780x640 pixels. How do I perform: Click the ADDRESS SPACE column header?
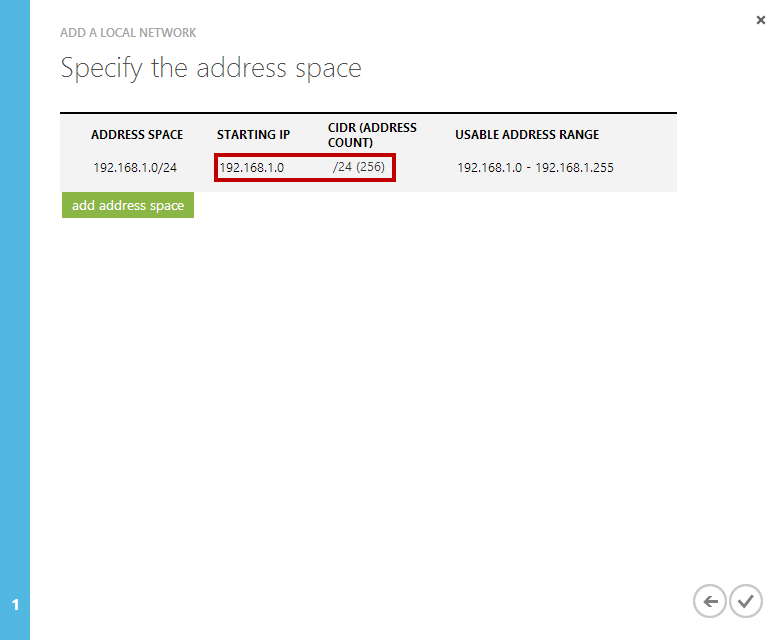tap(137, 135)
